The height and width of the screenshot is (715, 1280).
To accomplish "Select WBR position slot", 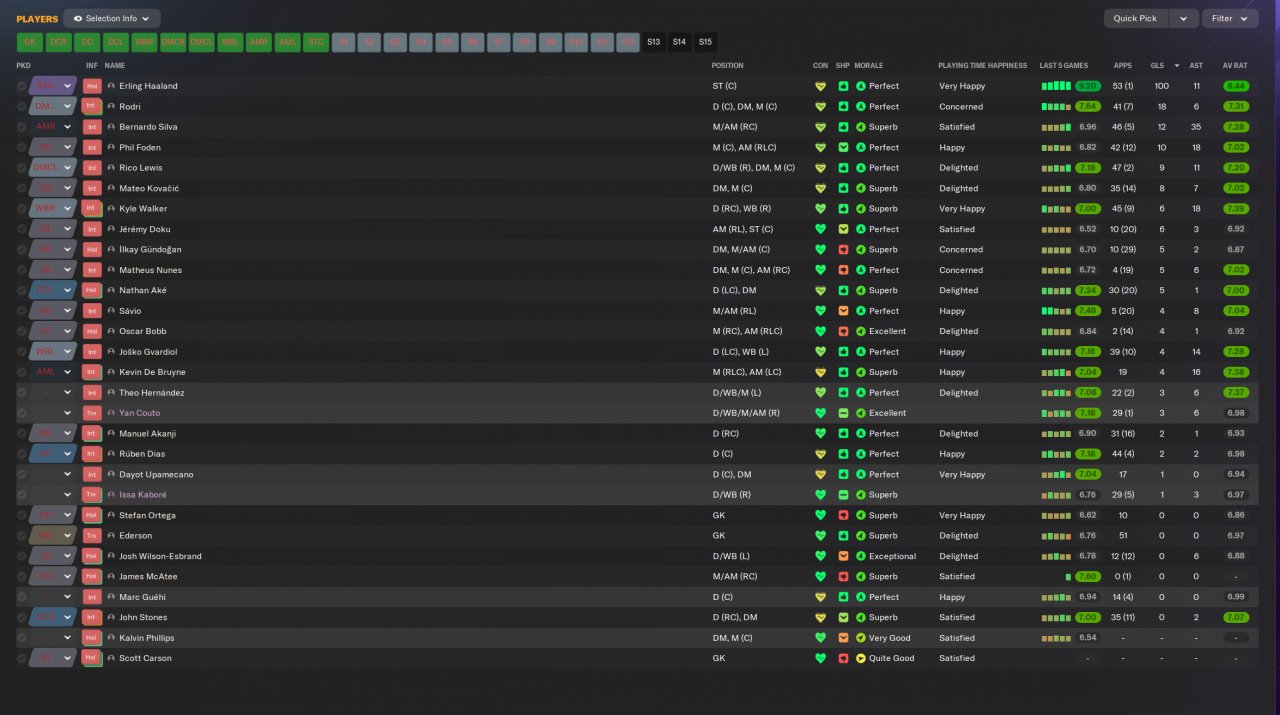I will (144, 42).
